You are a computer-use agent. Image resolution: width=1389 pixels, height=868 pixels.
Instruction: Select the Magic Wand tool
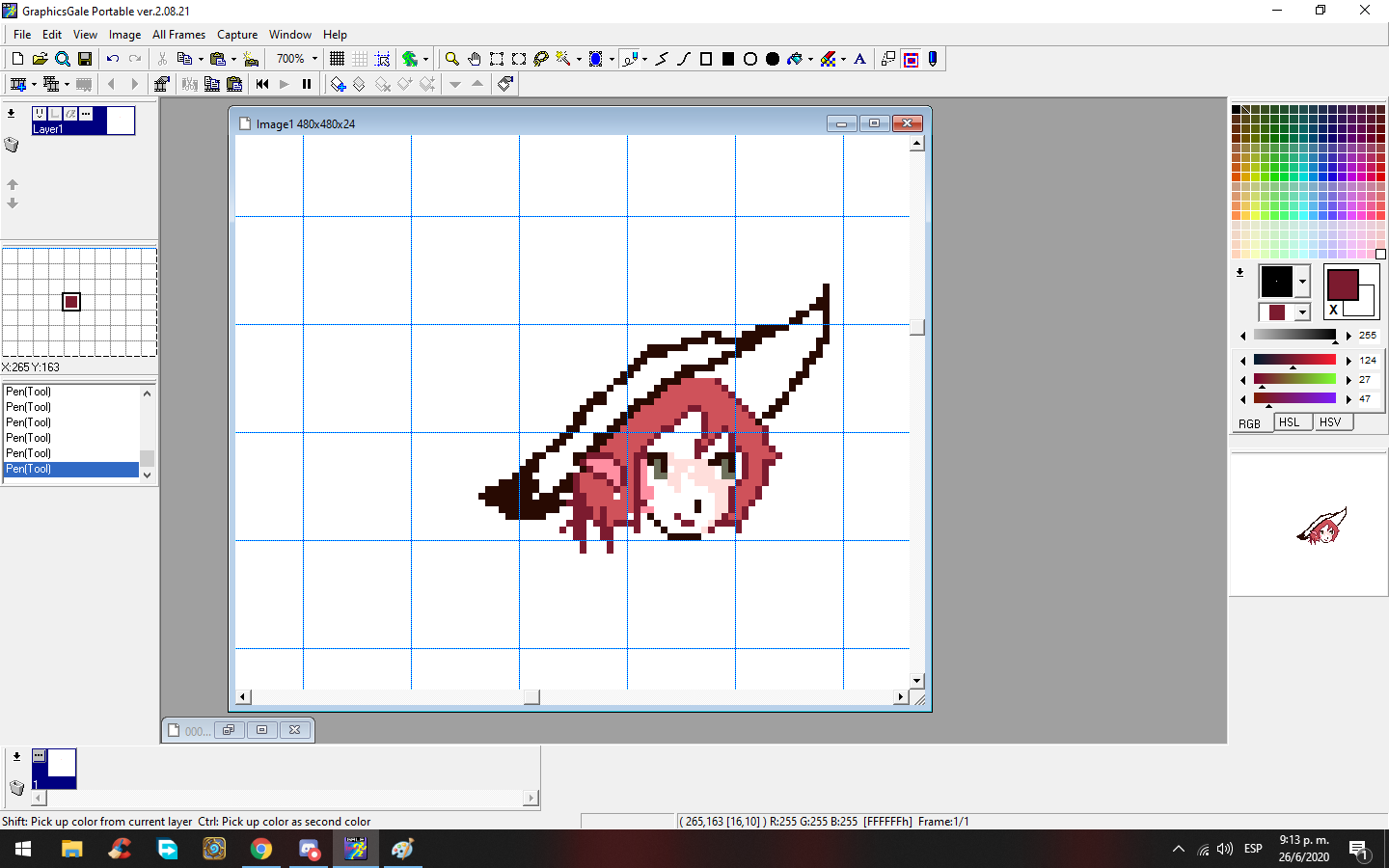click(x=563, y=59)
